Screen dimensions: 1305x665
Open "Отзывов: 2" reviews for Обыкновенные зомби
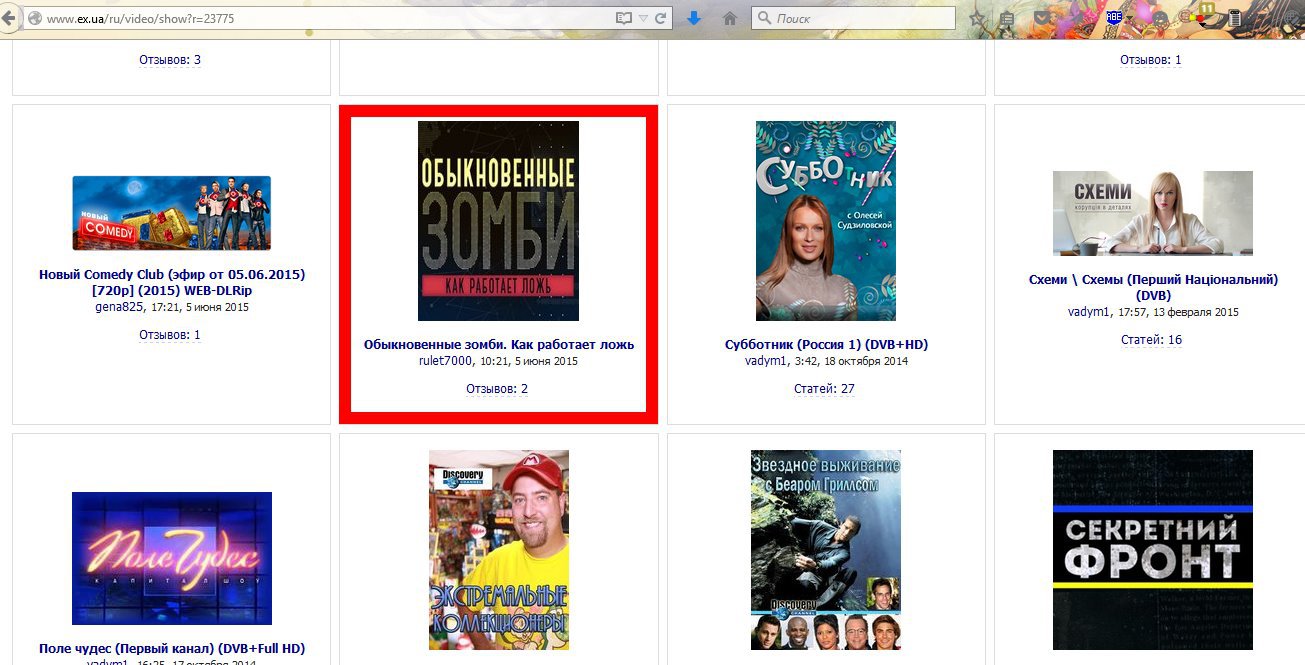[497, 389]
